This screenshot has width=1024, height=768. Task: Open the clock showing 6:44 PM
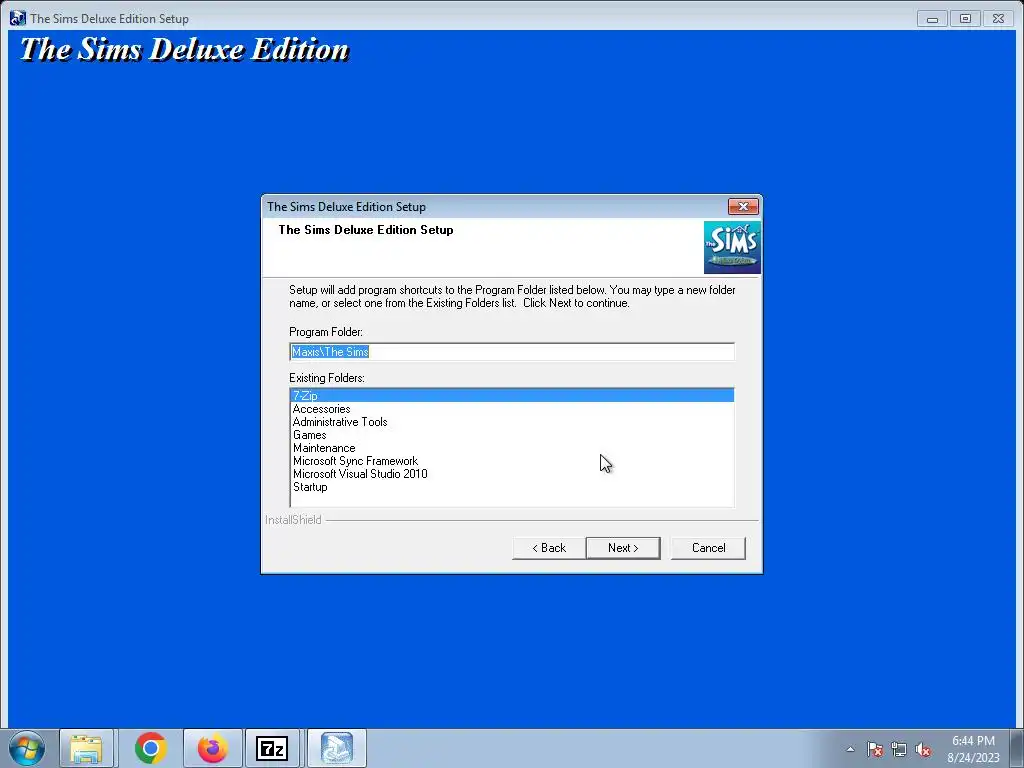point(973,749)
